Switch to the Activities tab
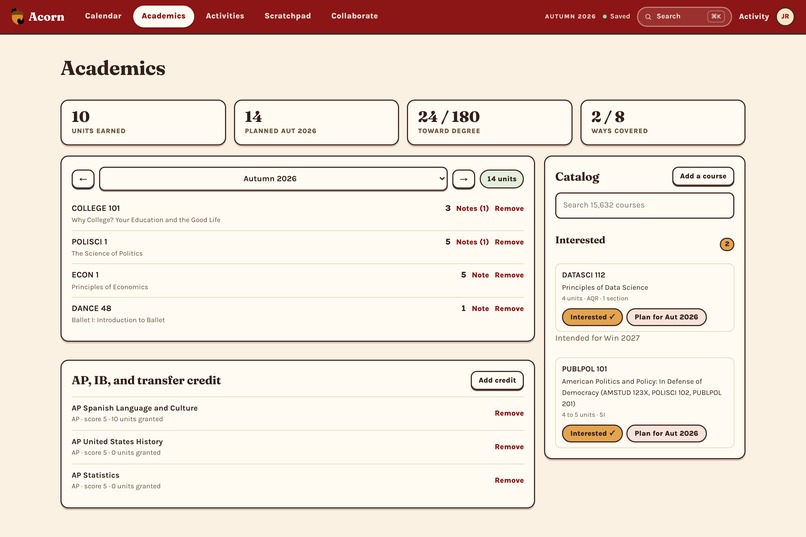806x537 pixels. [225, 16]
